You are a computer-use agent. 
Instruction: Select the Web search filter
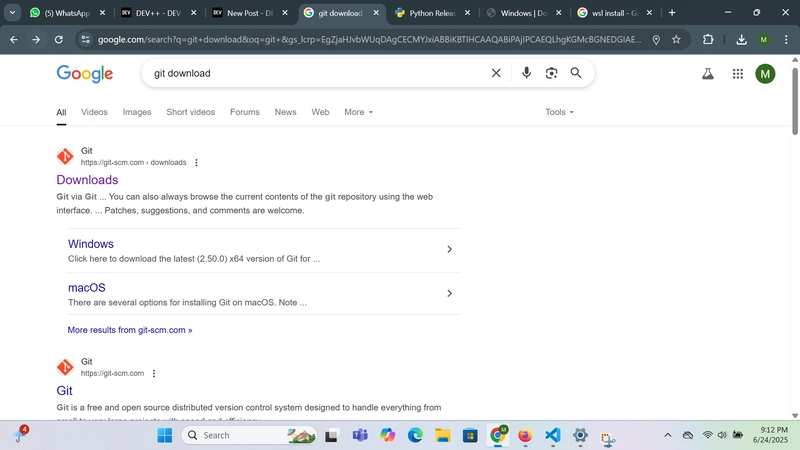point(320,112)
